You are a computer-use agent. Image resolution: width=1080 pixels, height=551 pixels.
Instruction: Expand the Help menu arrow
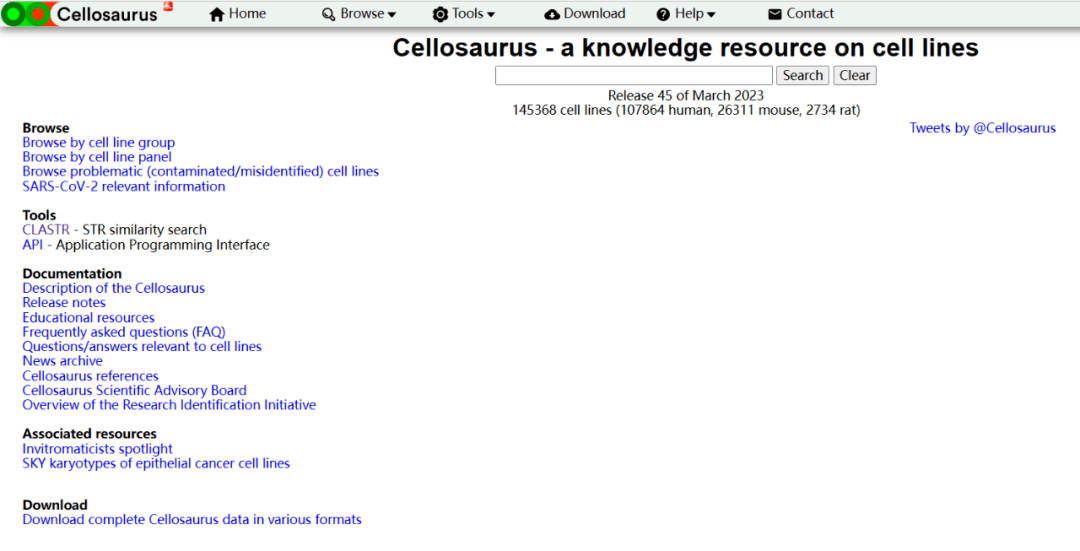click(x=712, y=15)
